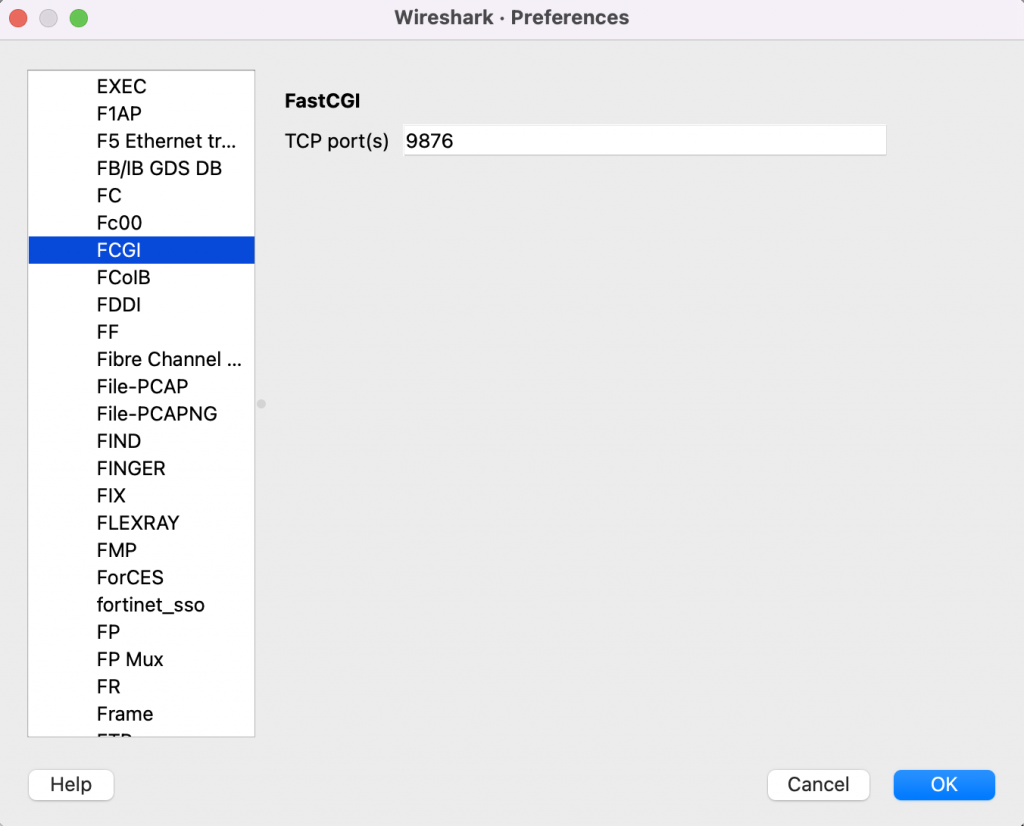Select Frame in the protocol list

142,714
